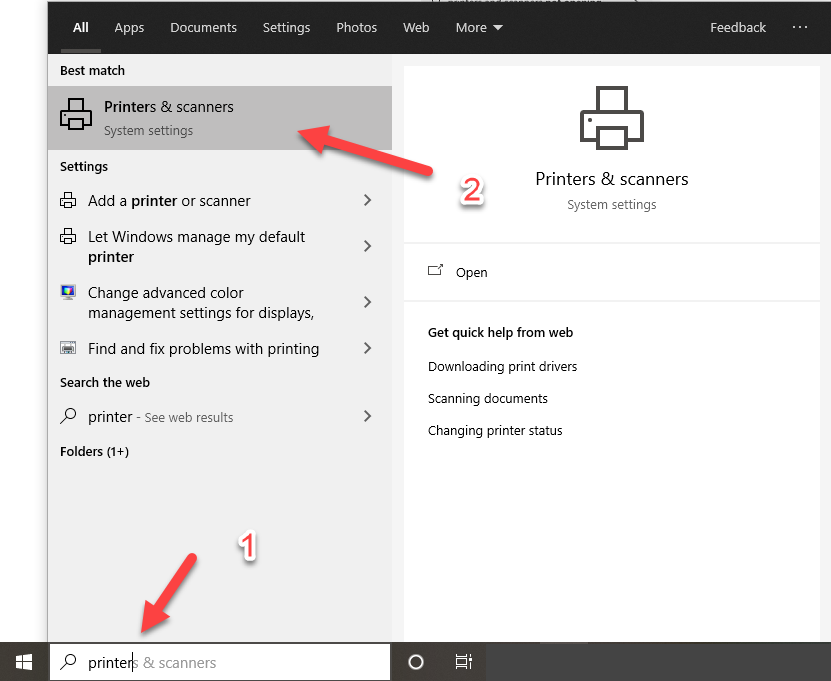Viewport: 831px width, 681px height.
Task: Select Let Windows manage my default printer
Action: pyautogui.click(x=196, y=246)
